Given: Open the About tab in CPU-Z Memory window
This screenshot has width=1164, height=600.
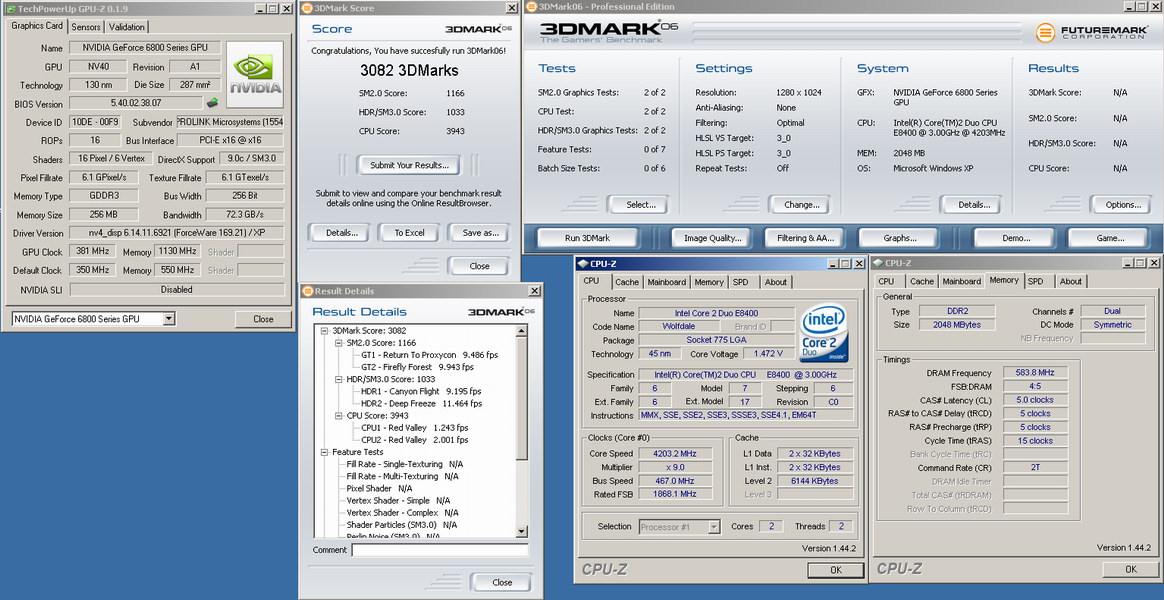Looking at the screenshot, I should coord(1070,281).
